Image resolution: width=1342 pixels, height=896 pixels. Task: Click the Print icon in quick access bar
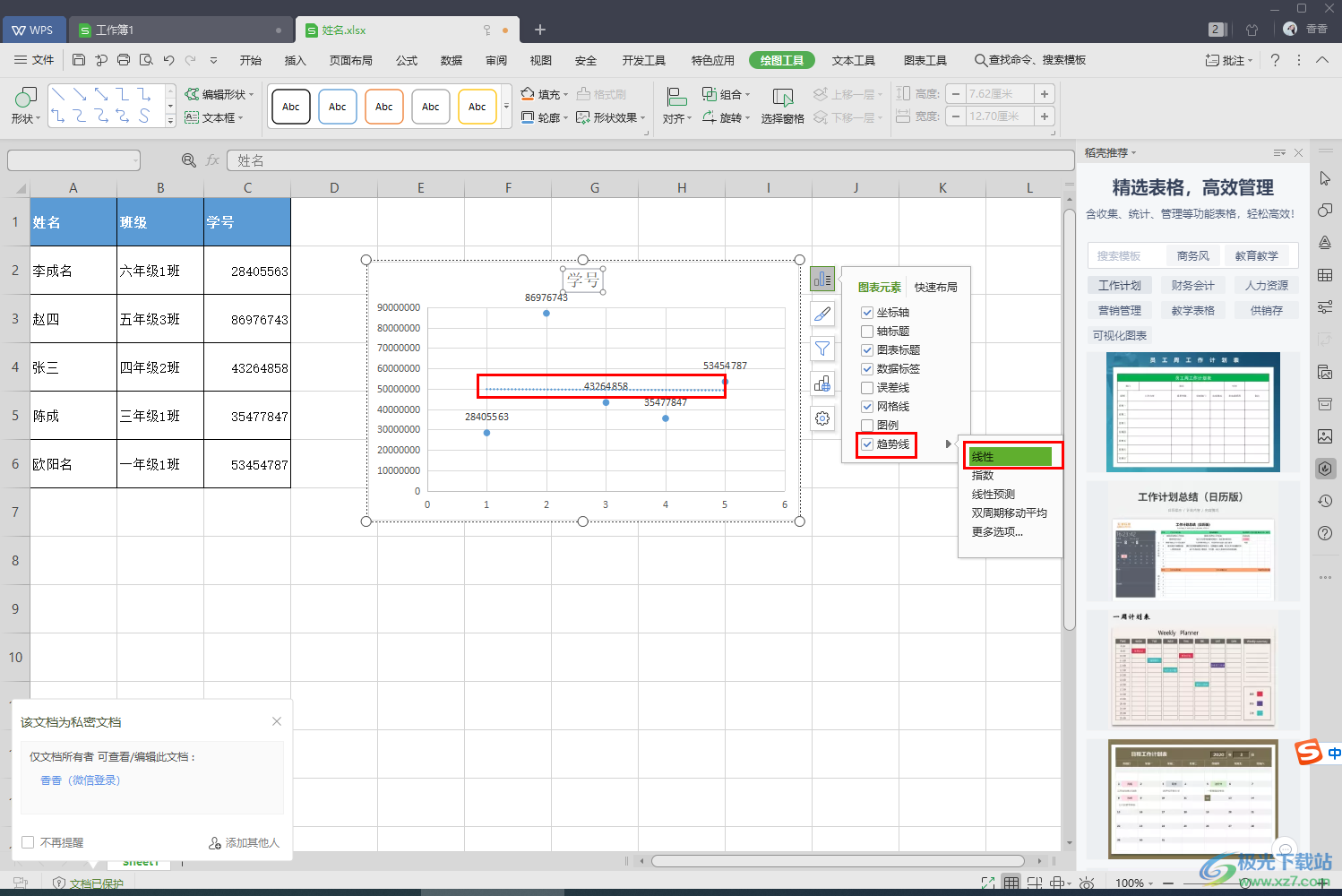124,60
